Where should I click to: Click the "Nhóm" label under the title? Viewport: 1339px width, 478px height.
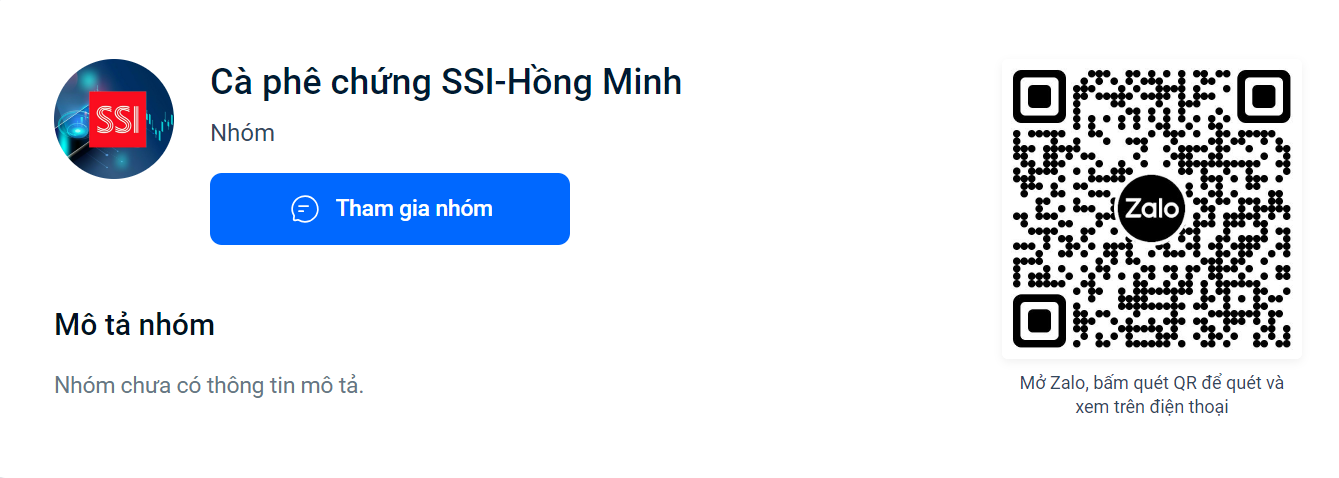point(242,133)
